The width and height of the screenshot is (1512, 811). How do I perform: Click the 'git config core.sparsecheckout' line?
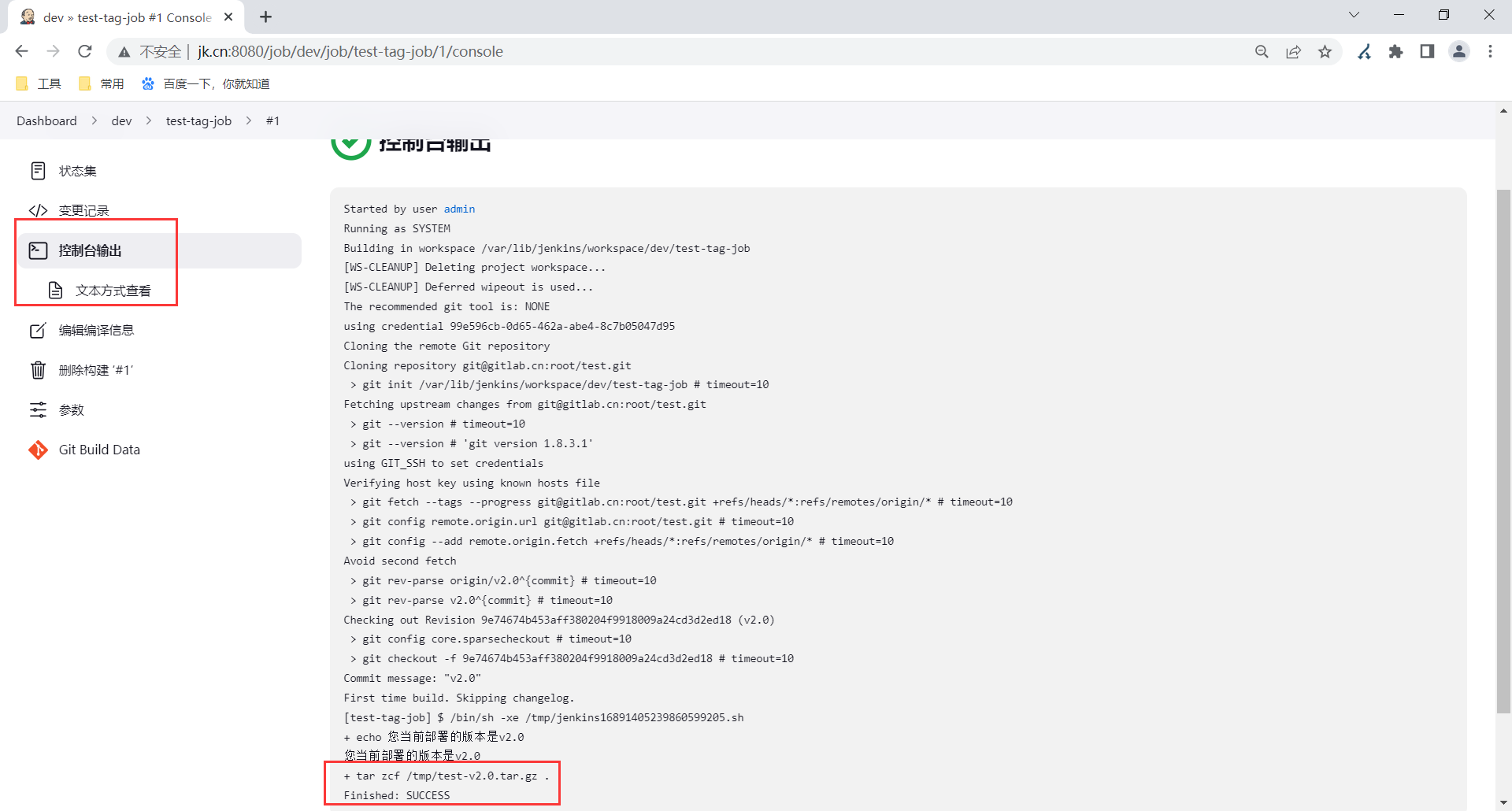tap(491, 639)
